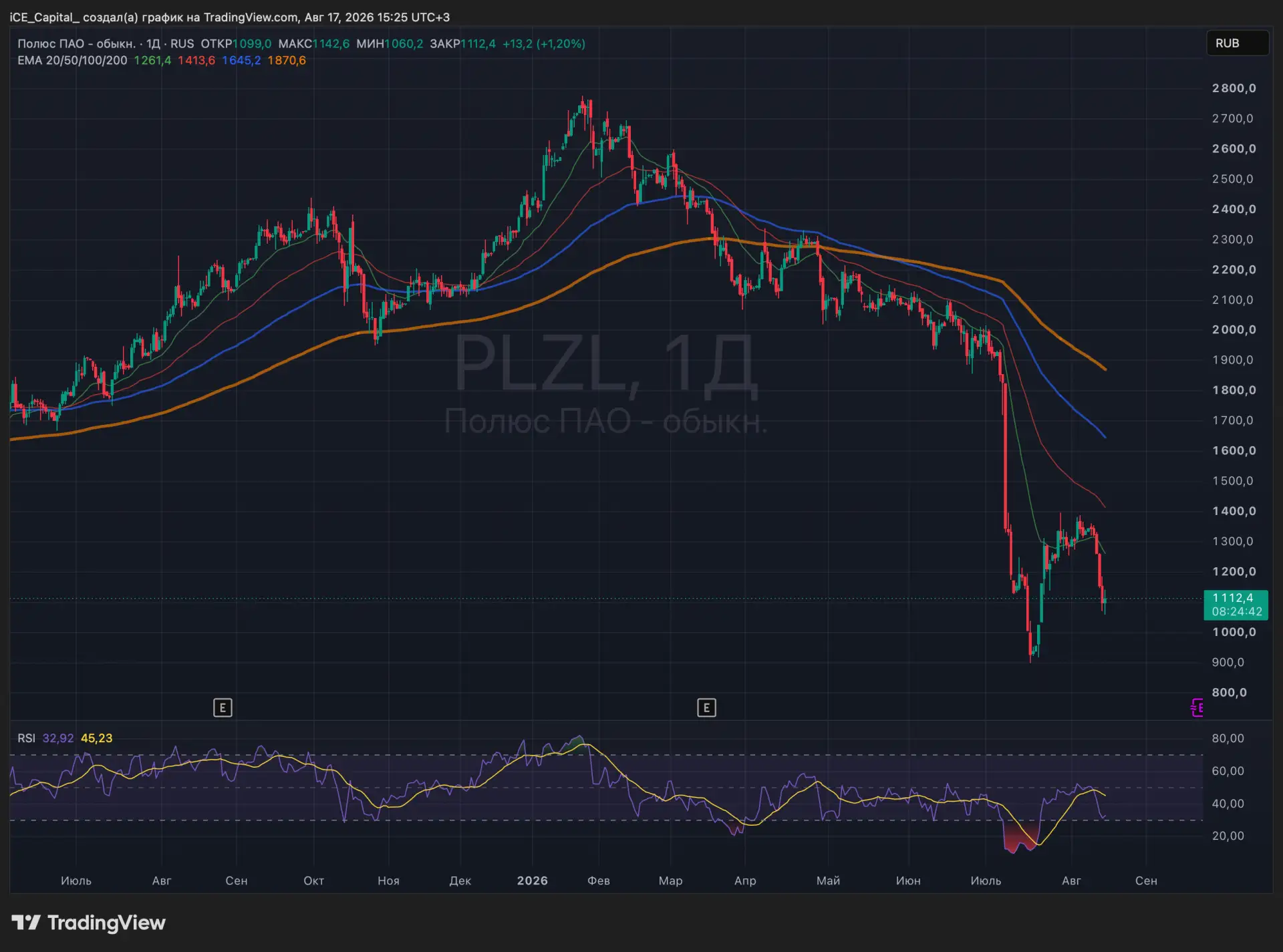Click the 40,00 RSI axis label
The image size is (1283, 952).
coord(1228,804)
